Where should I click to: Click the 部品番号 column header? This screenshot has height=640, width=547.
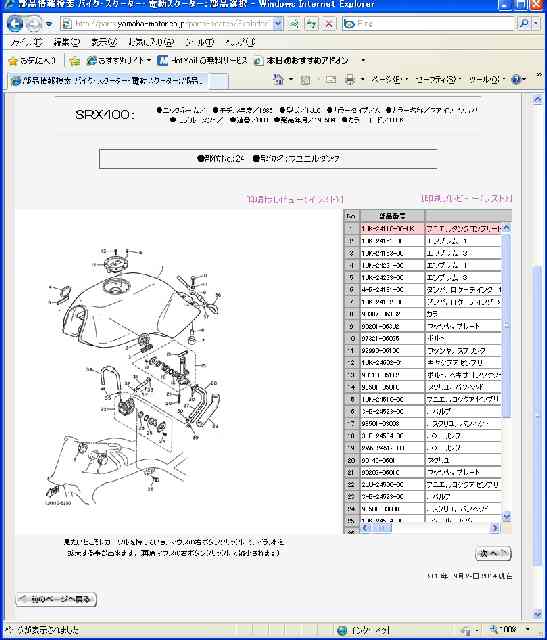392,216
